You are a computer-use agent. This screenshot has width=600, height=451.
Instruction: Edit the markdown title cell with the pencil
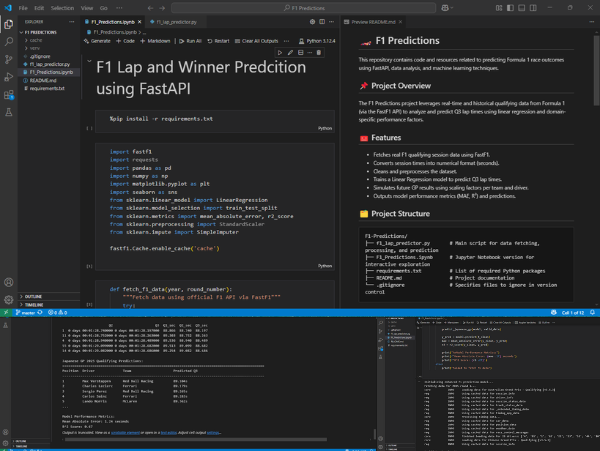click(290, 52)
